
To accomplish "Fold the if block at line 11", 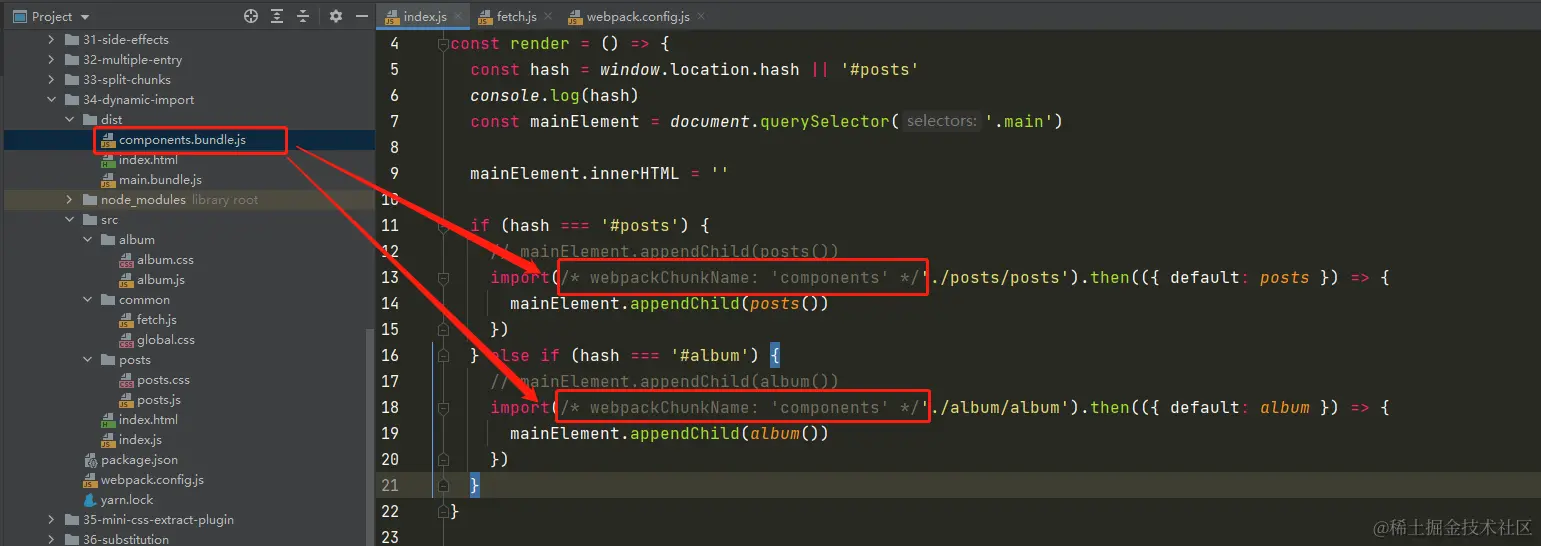I will tap(443, 226).
